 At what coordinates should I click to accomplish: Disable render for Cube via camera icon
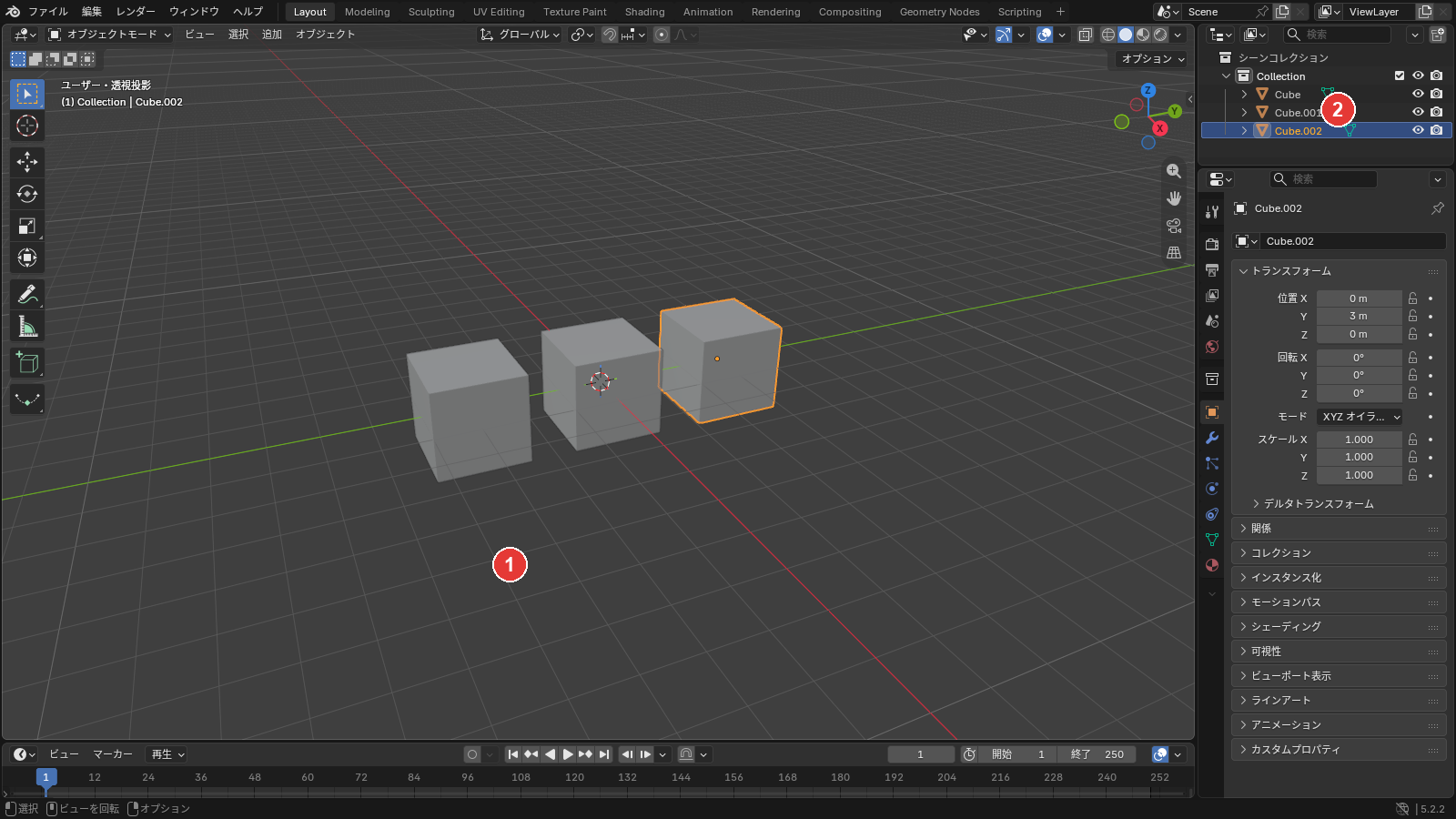[1436, 94]
